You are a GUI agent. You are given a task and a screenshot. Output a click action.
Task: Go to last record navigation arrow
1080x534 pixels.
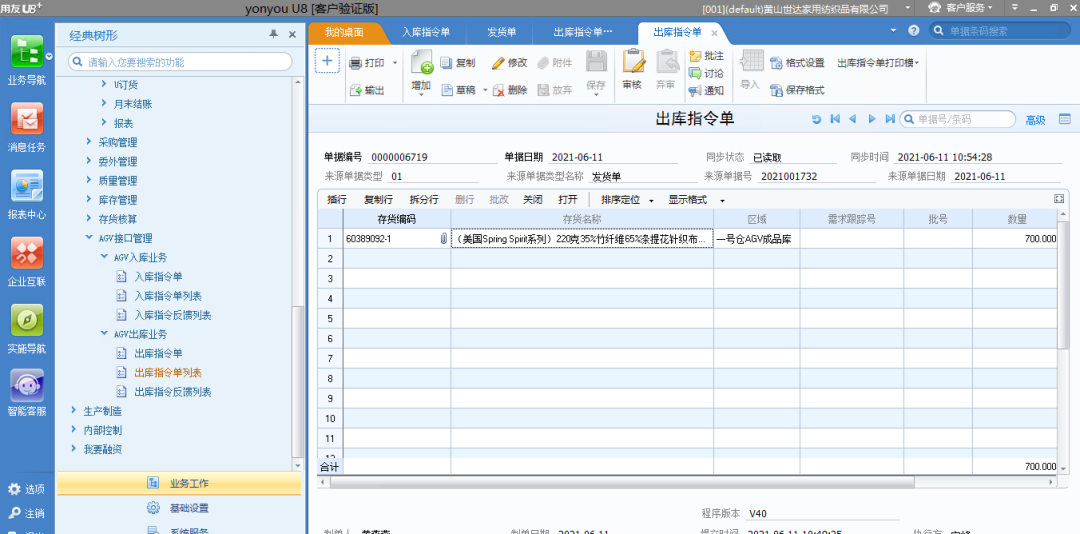coord(890,119)
